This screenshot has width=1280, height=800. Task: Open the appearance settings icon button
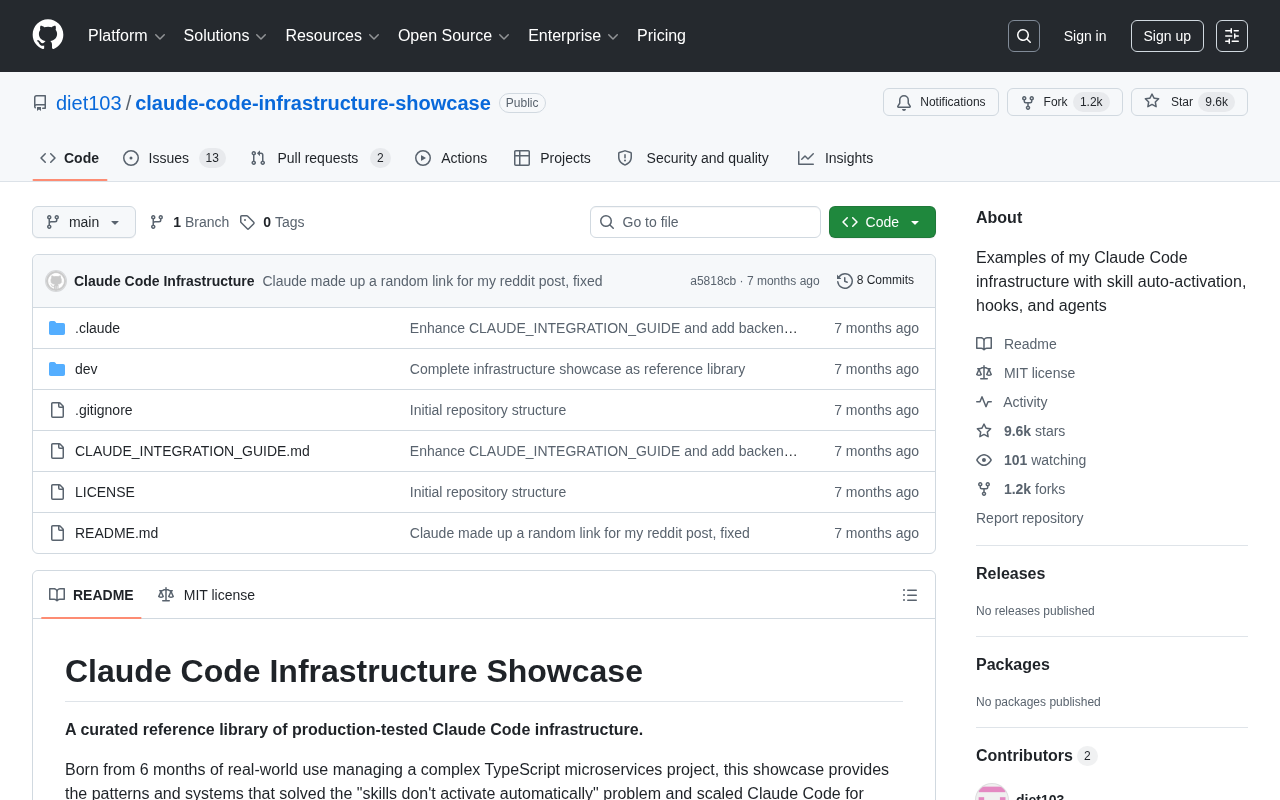tap(1232, 36)
